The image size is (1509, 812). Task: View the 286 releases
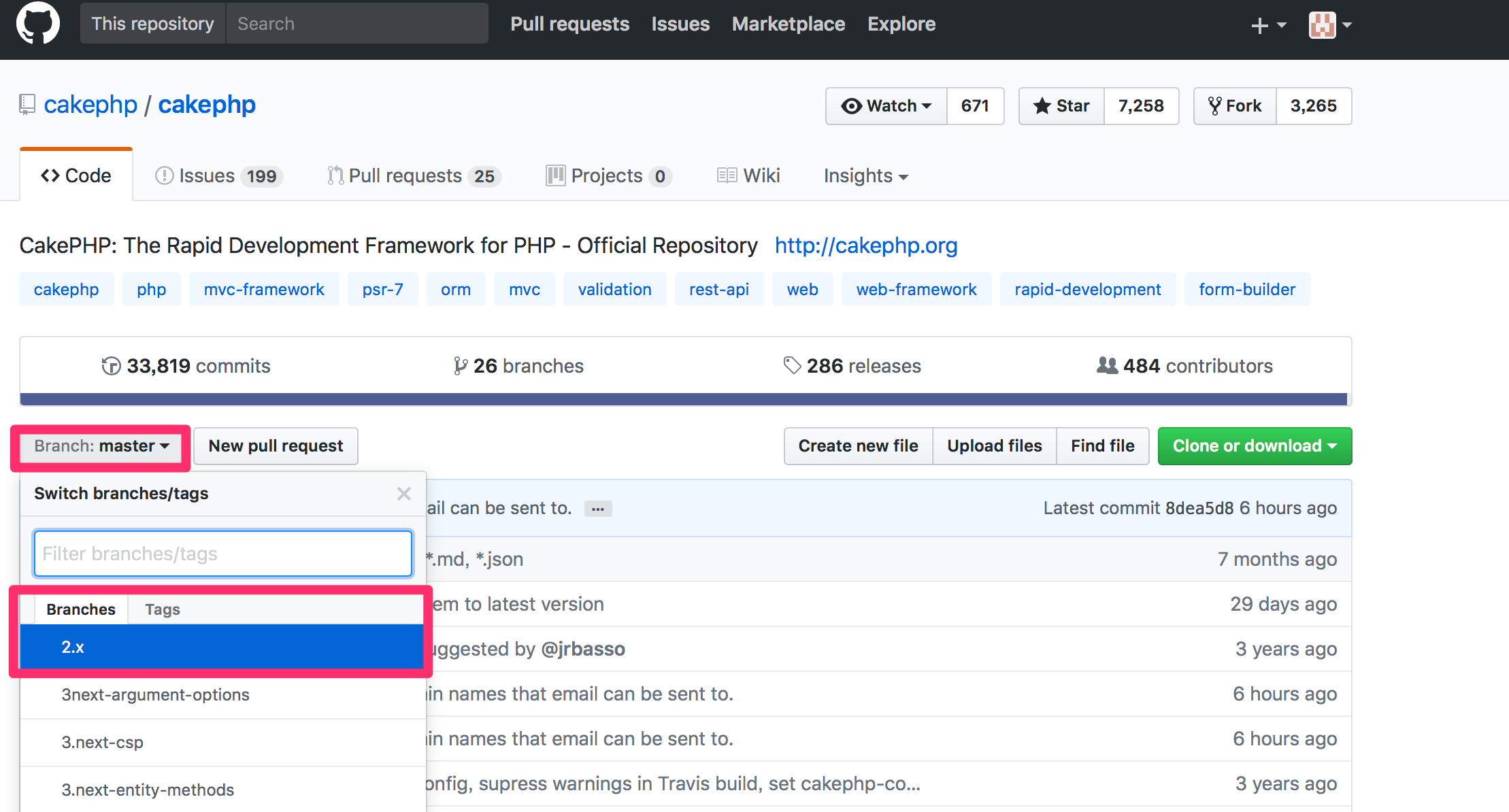click(x=852, y=366)
